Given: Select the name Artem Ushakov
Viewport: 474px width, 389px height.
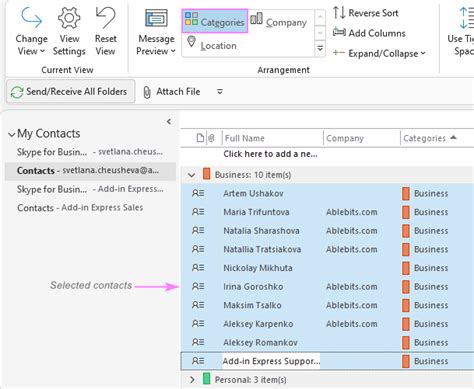Looking at the screenshot, I should click(253, 193).
